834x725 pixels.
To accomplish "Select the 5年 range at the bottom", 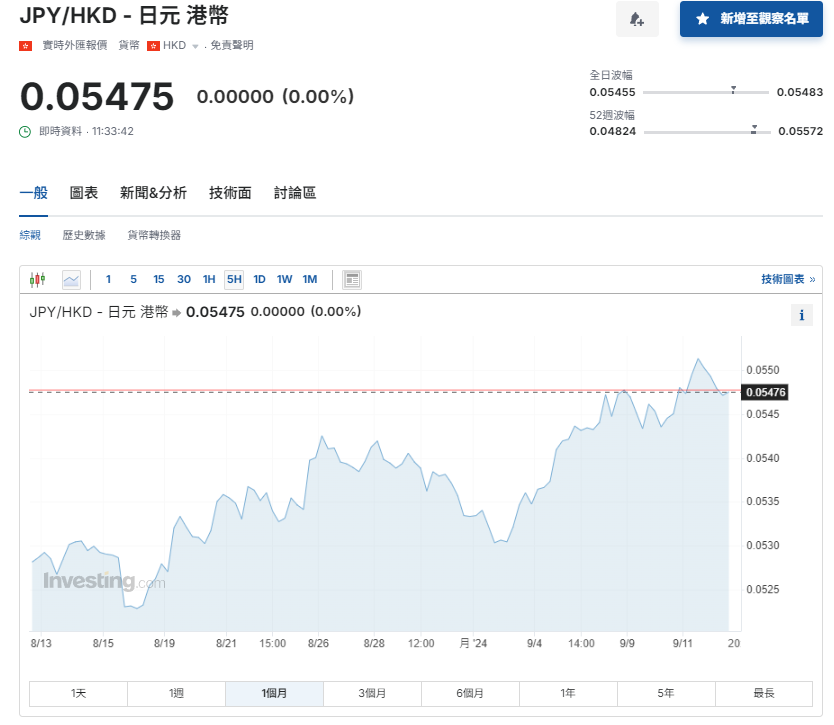I will point(665,693).
